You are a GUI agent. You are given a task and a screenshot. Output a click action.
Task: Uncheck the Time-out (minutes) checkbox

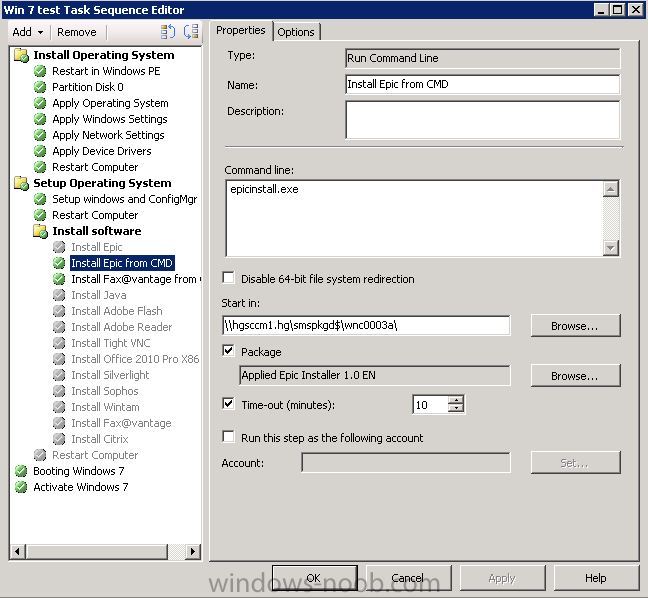pyautogui.click(x=228, y=403)
